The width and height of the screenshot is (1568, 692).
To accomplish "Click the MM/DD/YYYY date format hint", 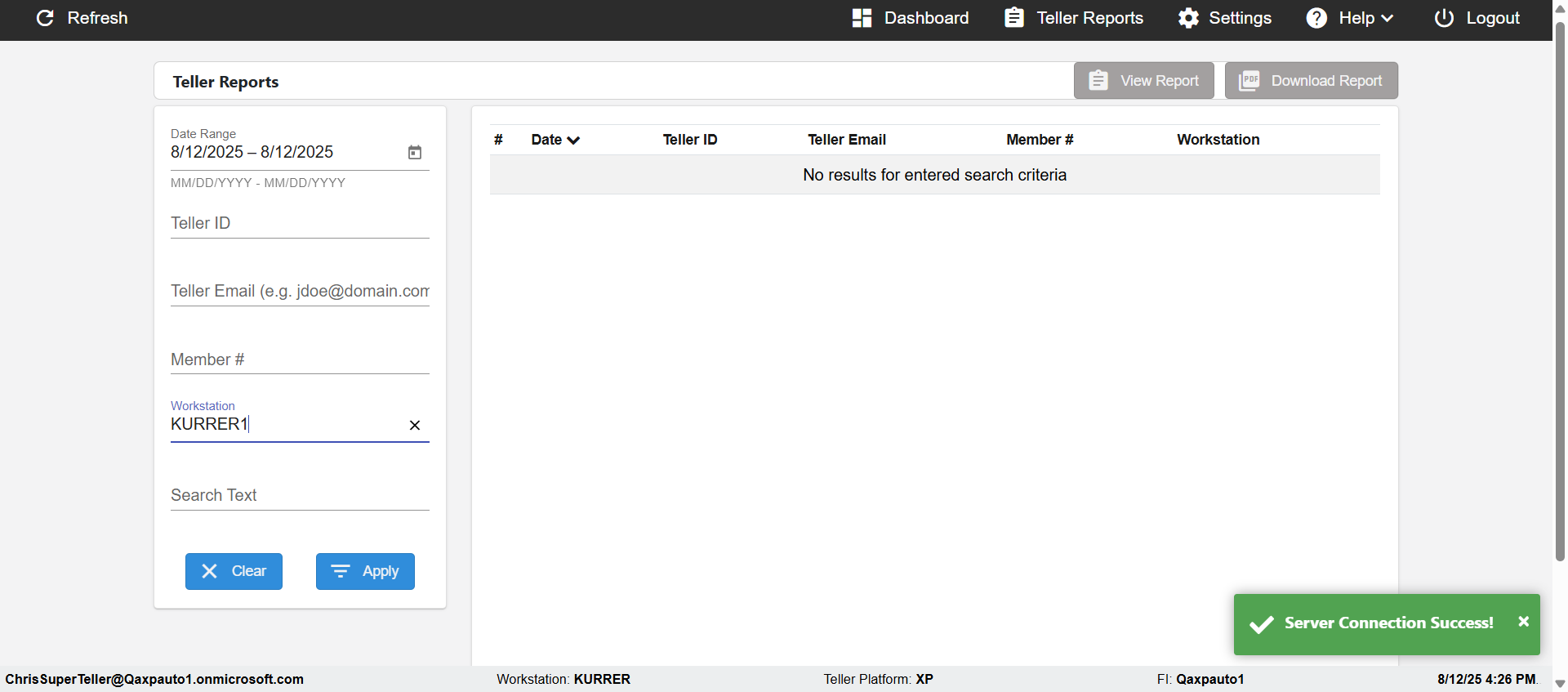I will coord(258,183).
